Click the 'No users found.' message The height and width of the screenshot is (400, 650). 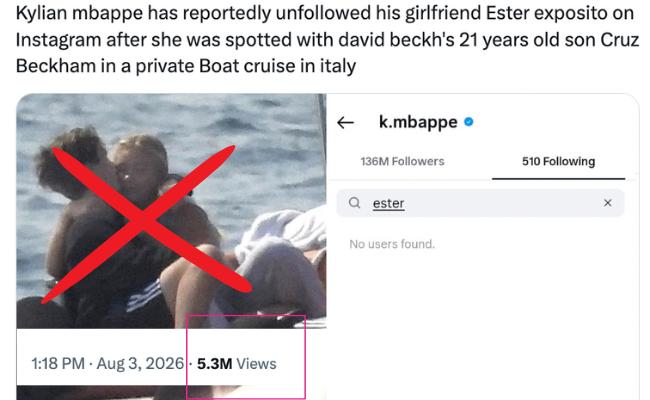click(x=392, y=244)
